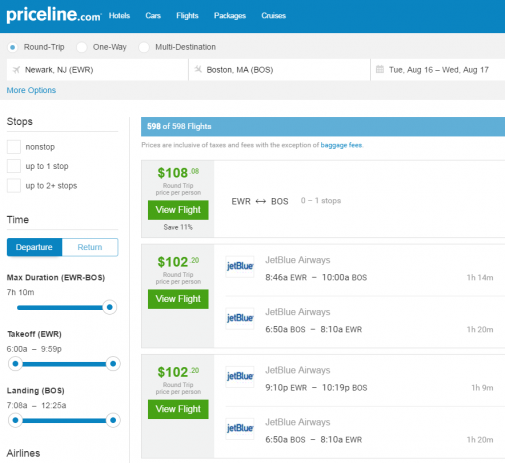This screenshot has height=463, width=505.
Task: Select the One-Way radio button
Action: click(x=82, y=47)
